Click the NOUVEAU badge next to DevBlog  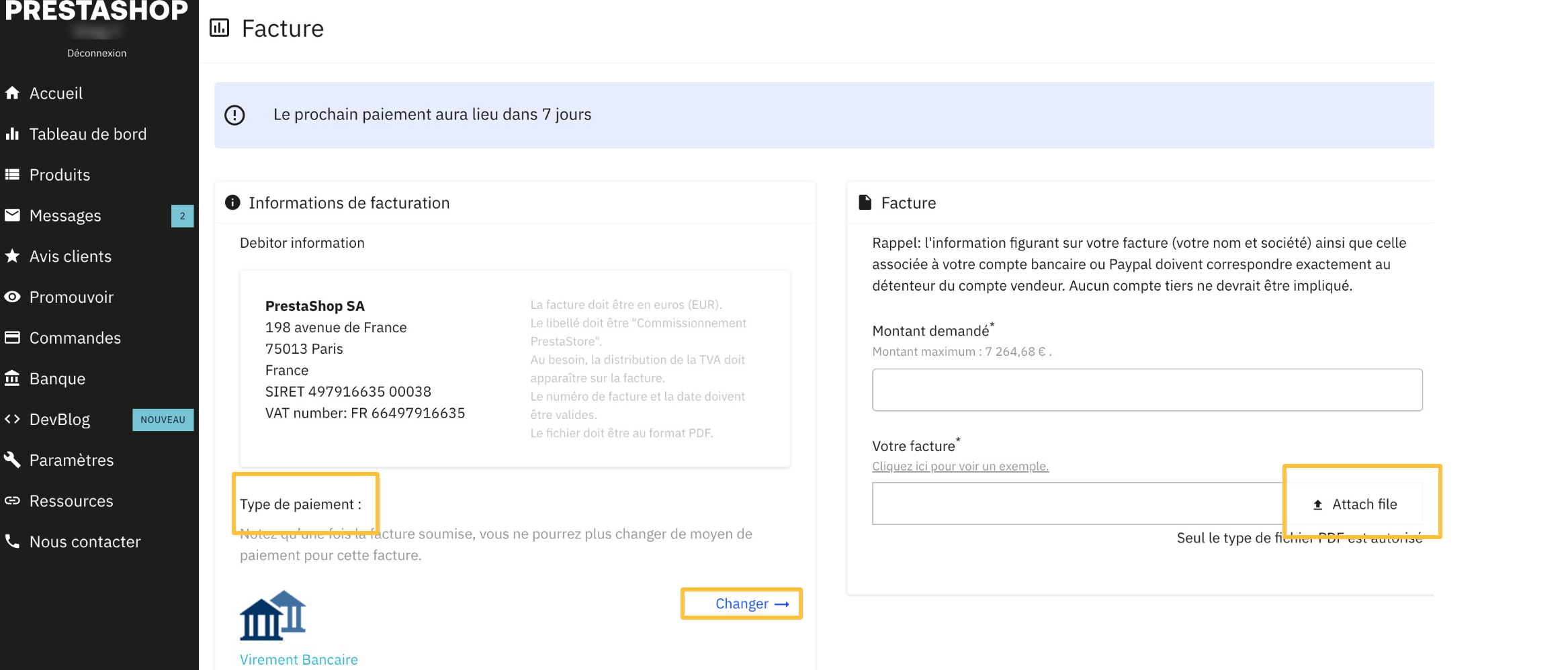tap(163, 420)
